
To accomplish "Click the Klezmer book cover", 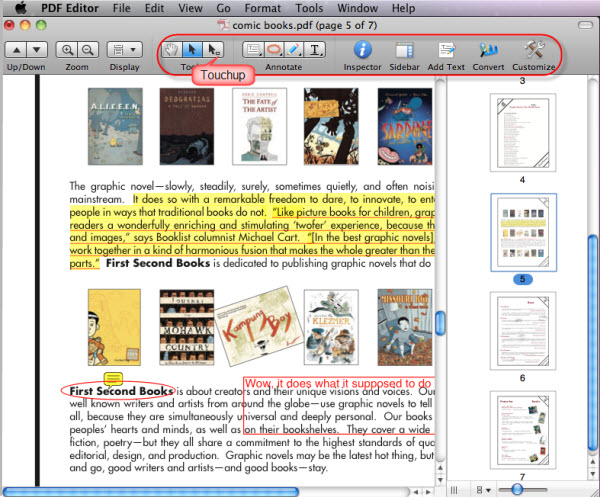I will pyautogui.click(x=331, y=327).
